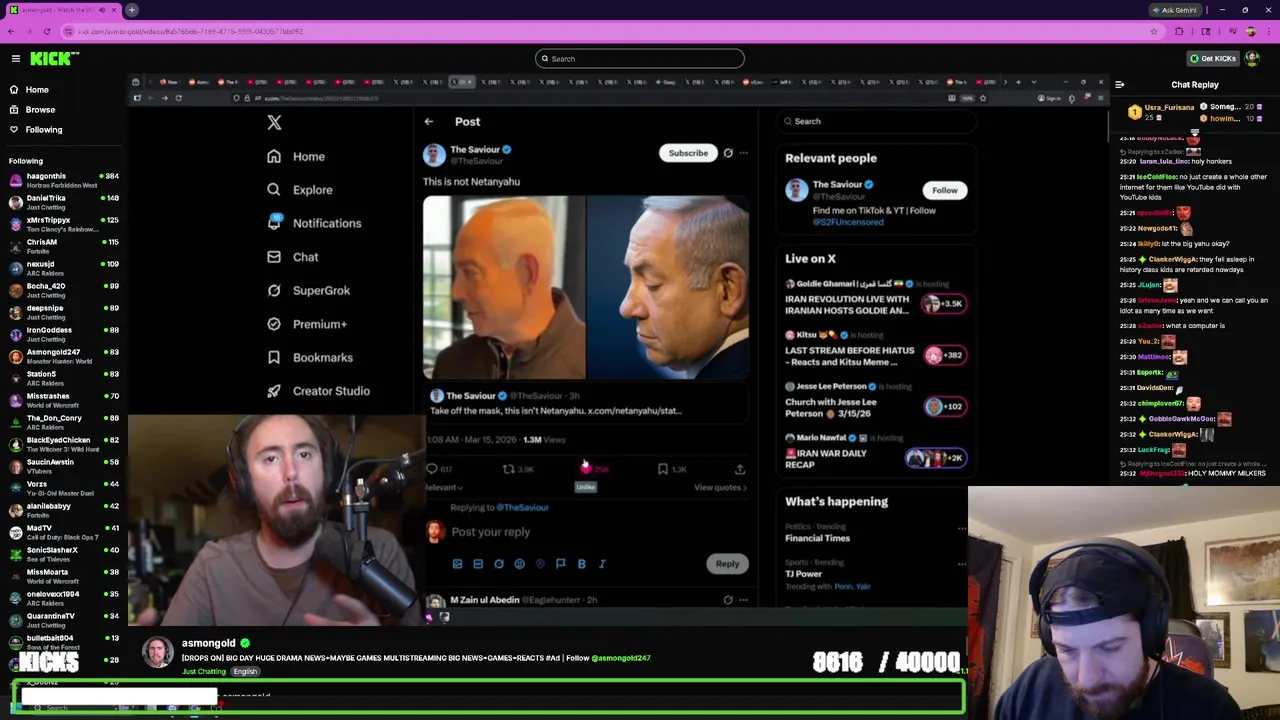Click the repost icon on post

[509, 469]
